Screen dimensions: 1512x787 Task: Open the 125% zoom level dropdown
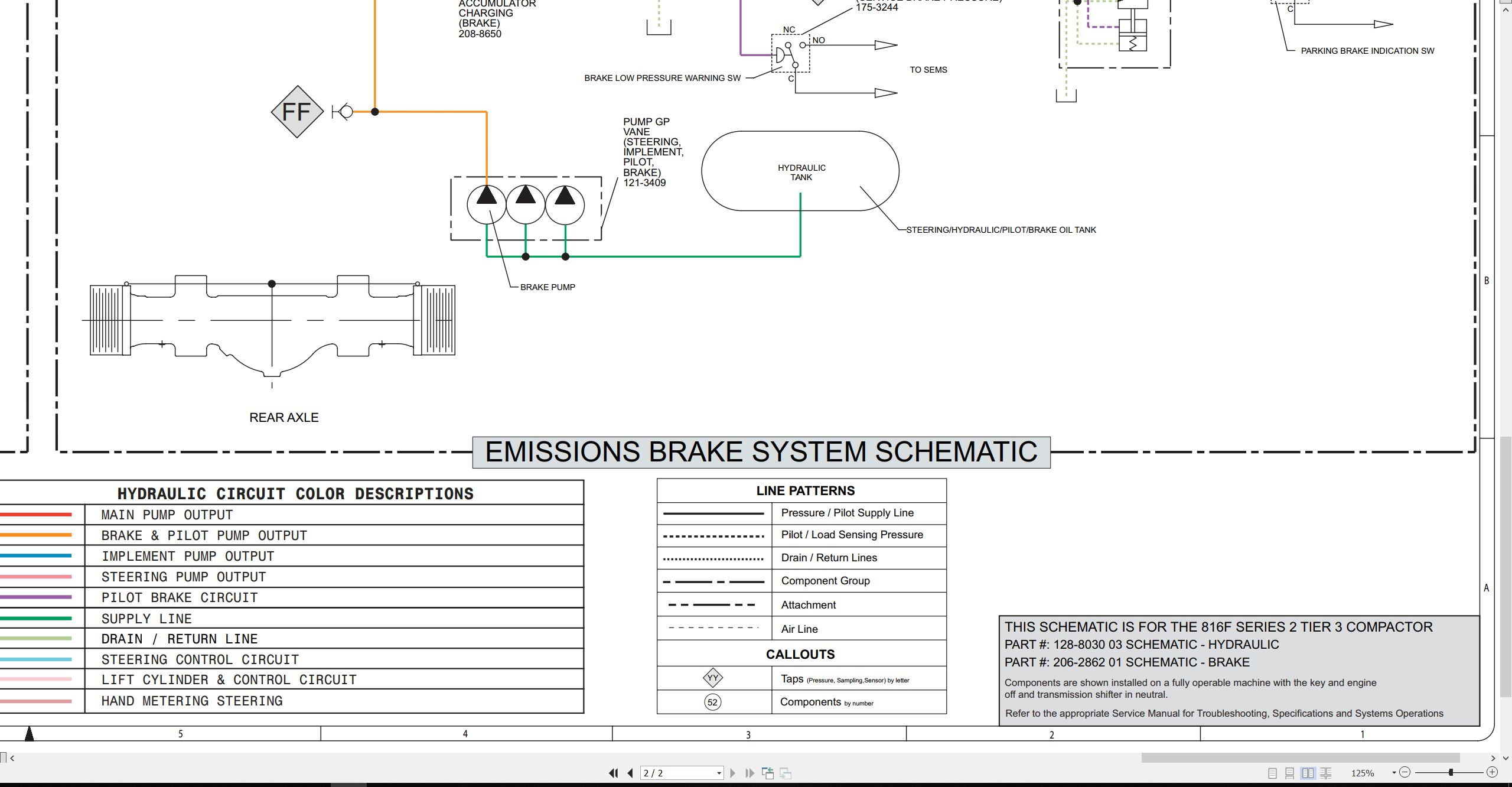click(1394, 773)
